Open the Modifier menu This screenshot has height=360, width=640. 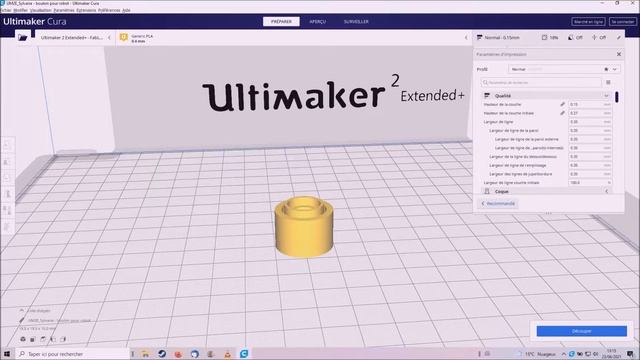(20, 10)
